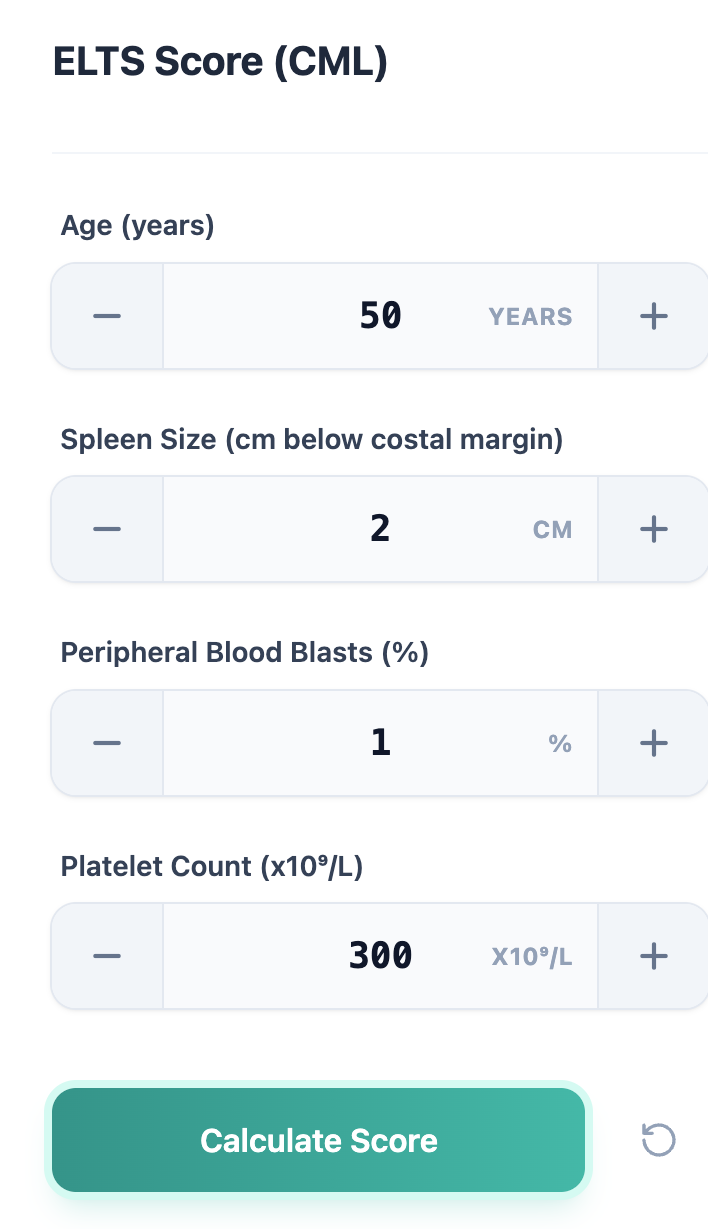Viewport: 708px width, 1229px height.
Task: Select the Blasts input field showing 1
Action: click(380, 742)
